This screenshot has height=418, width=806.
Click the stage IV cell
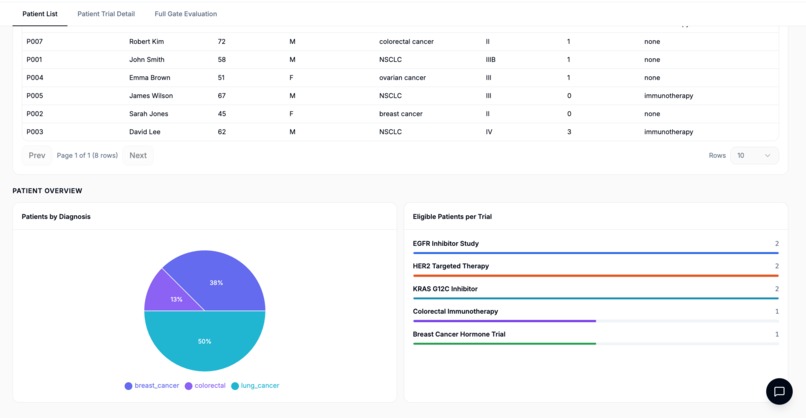pos(489,132)
